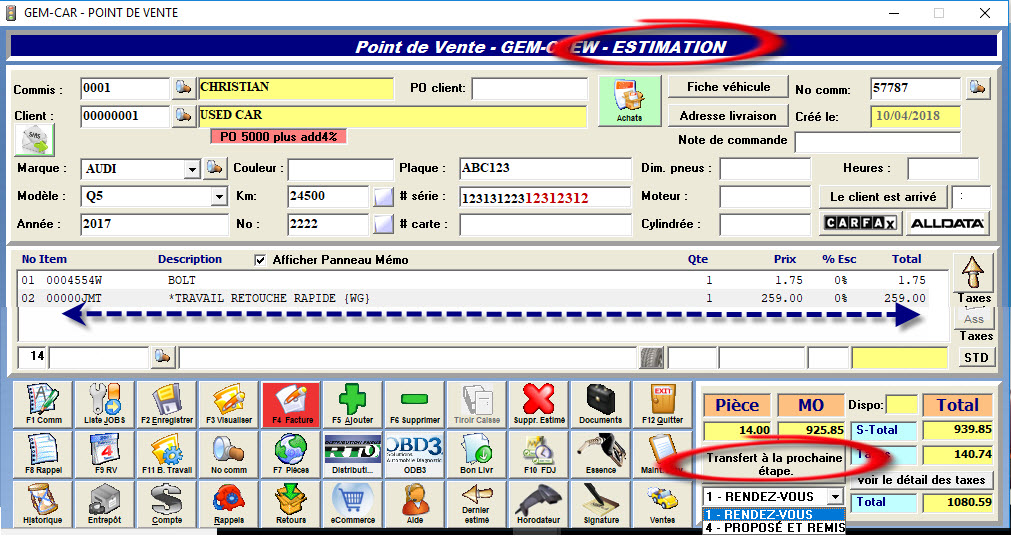Viewport: 1011px width, 540px height.
Task: Open the step status dropdown arrow
Action: tap(836, 496)
